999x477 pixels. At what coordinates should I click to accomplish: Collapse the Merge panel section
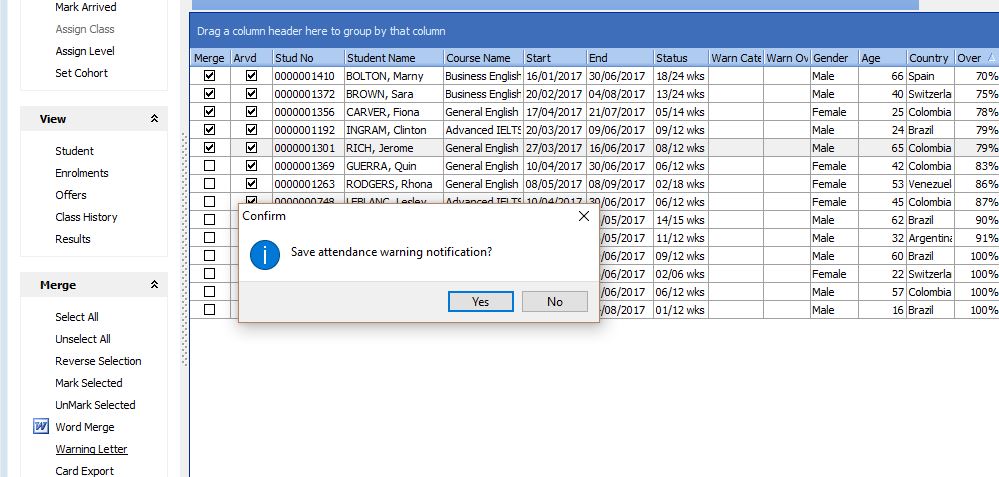(154, 285)
